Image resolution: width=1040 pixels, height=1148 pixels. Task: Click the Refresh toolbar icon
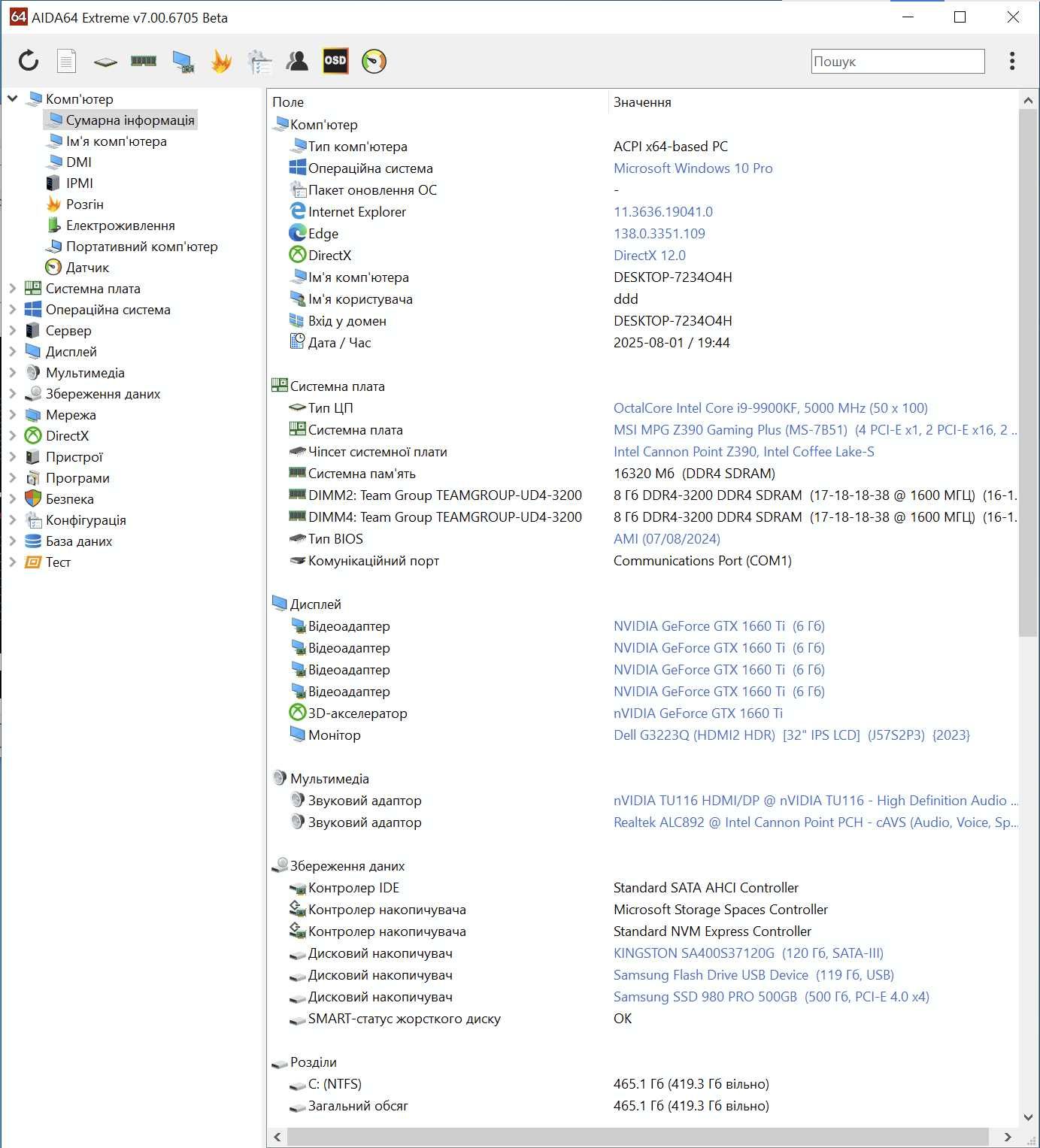tap(29, 61)
